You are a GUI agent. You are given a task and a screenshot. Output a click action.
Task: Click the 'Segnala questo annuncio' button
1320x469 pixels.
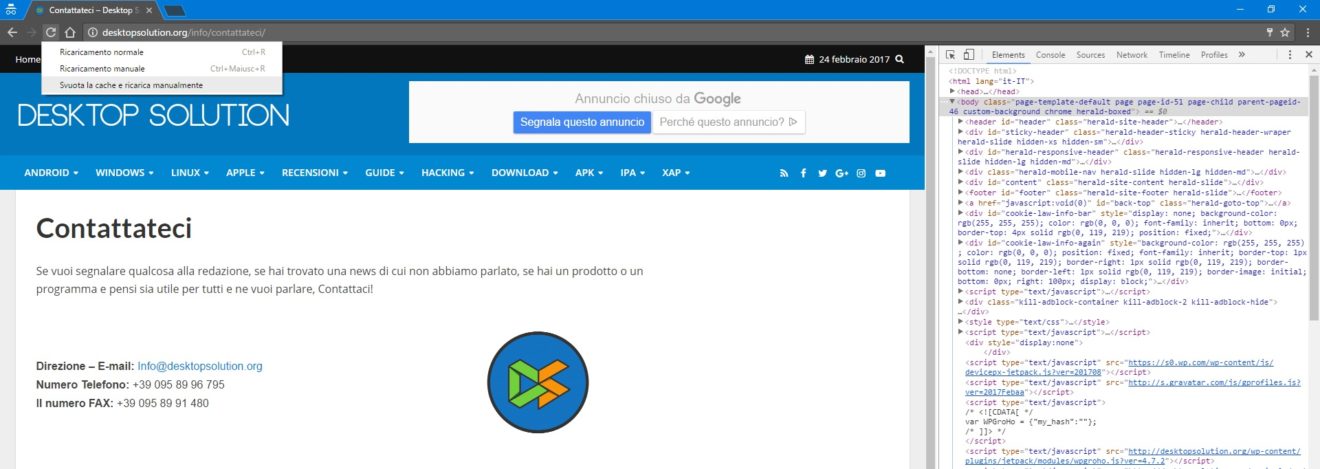[581, 122]
